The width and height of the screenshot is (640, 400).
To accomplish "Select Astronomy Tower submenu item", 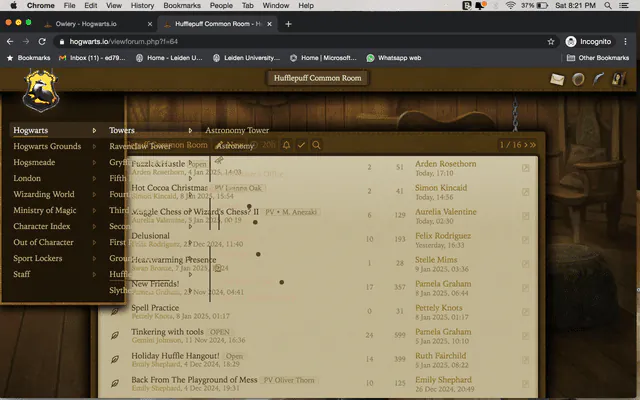I will pyautogui.click(x=237, y=130).
